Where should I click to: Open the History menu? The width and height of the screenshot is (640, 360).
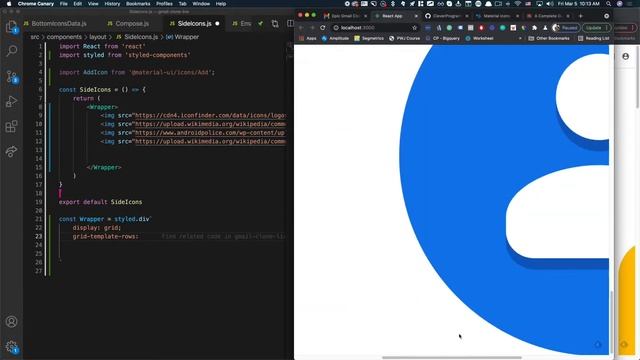click(112, 4)
